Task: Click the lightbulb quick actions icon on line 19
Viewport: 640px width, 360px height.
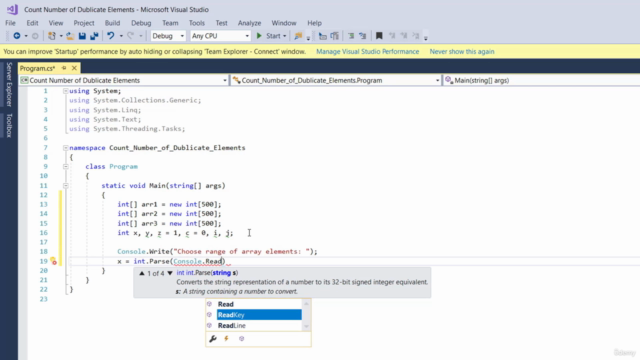Action: [53, 261]
